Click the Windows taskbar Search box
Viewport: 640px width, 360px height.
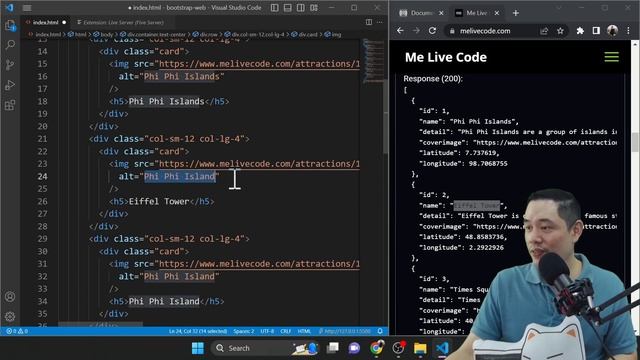click(265, 348)
